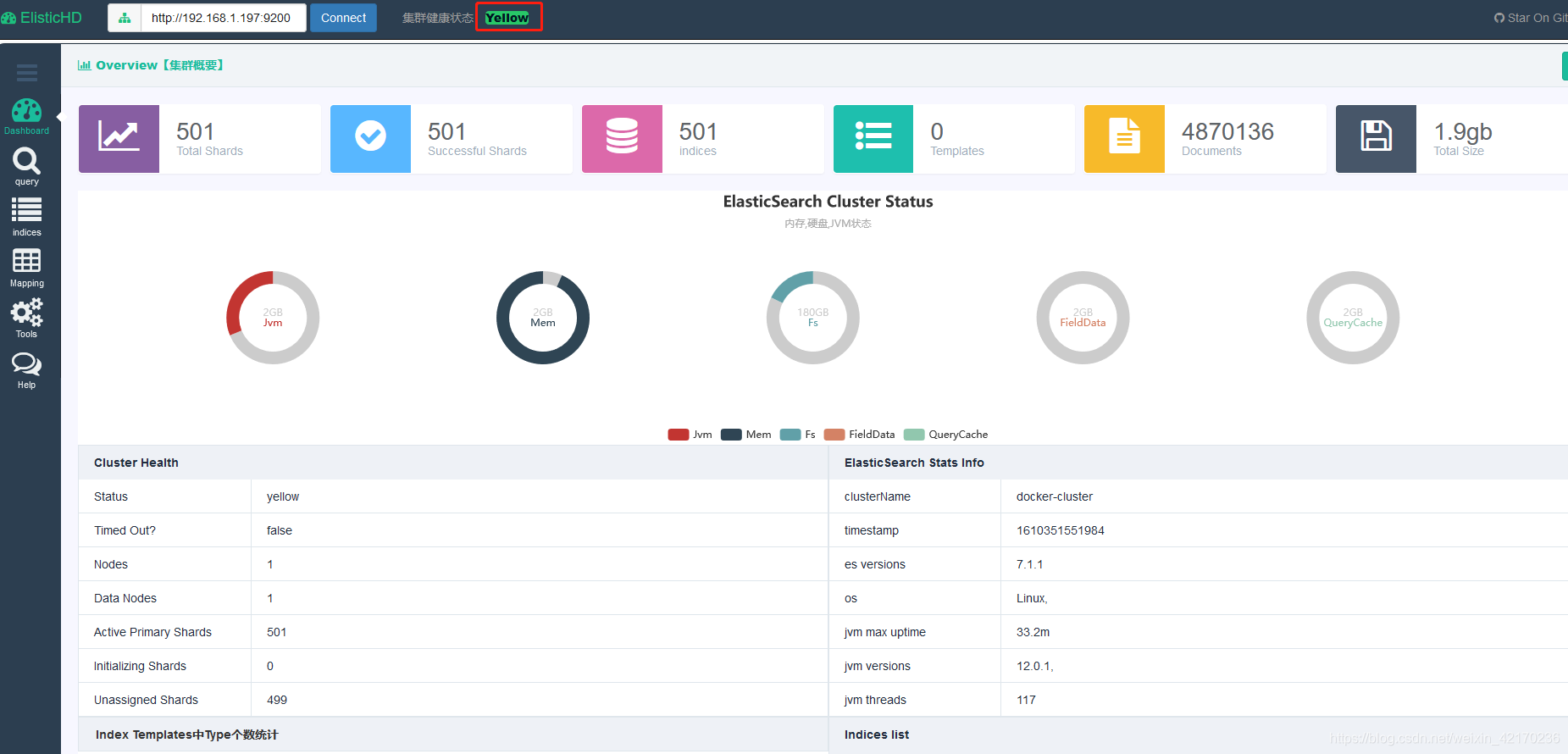The image size is (1568, 754).
Task: Click the 'Indices list' panel header
Action: tap(877, 735)
